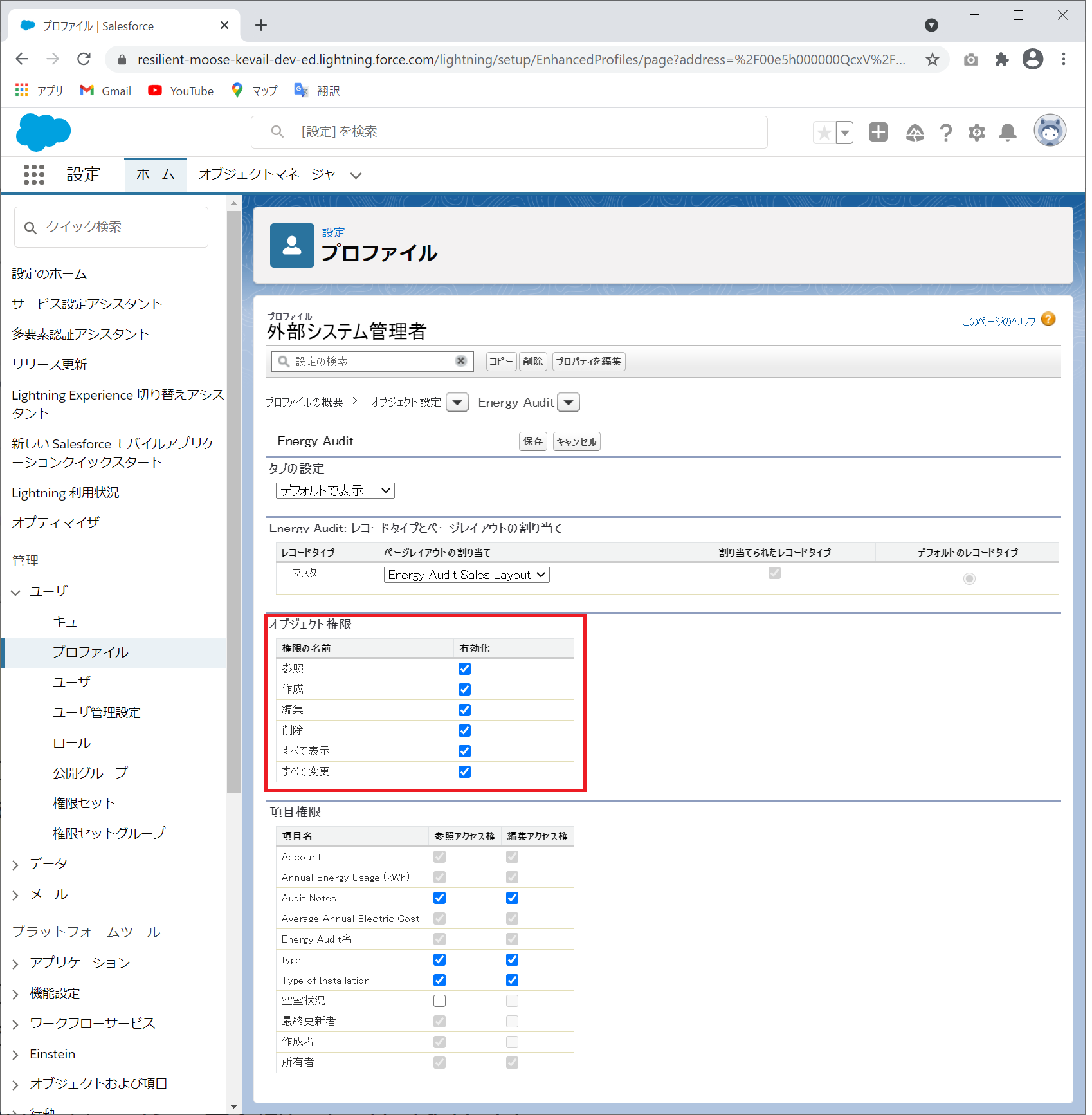Click the favorites star icon
This screenshot has width=1092, height=1115.
824,133
